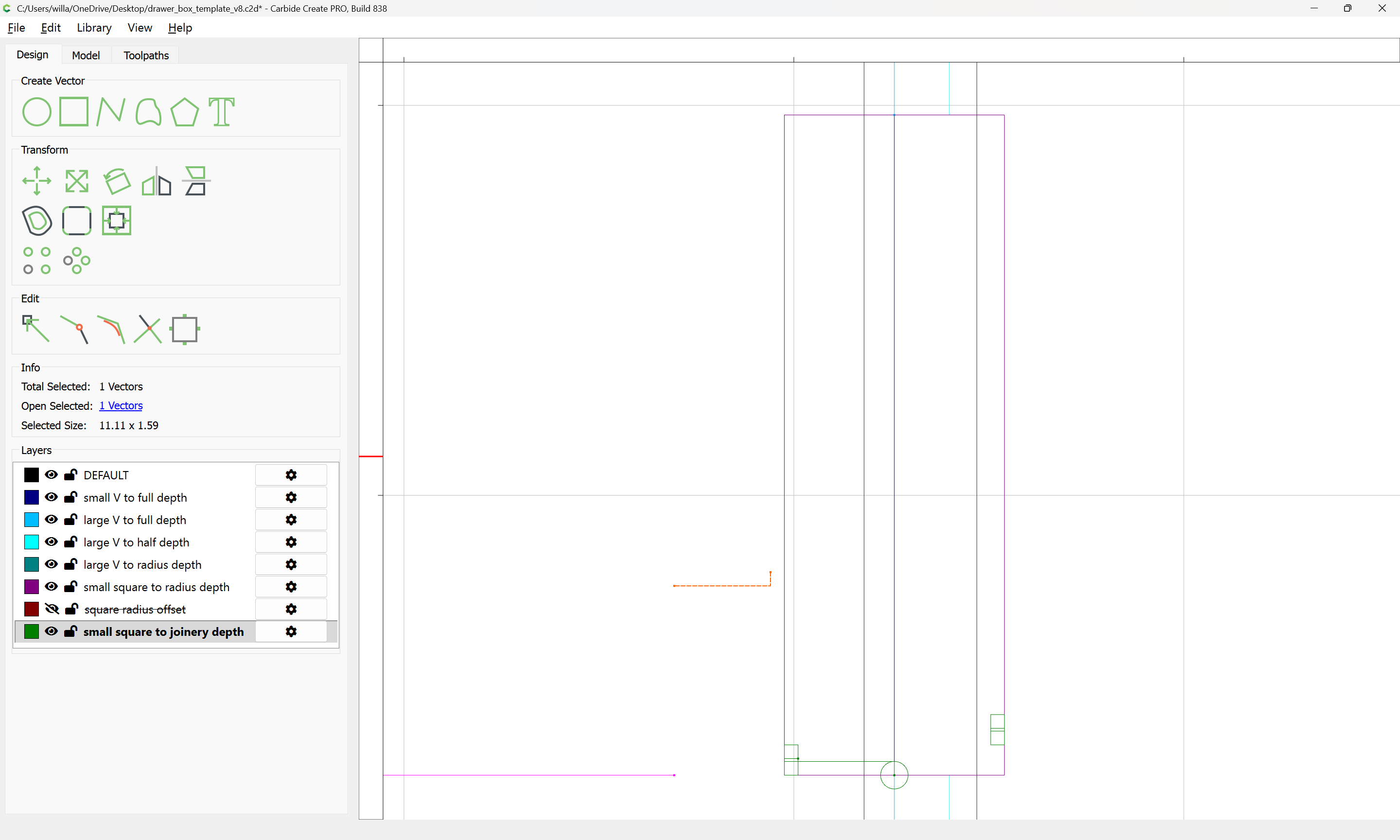This screenshot has width=1400, height=840.
Task: Click the Move transform tool
Action: [36, 181]
